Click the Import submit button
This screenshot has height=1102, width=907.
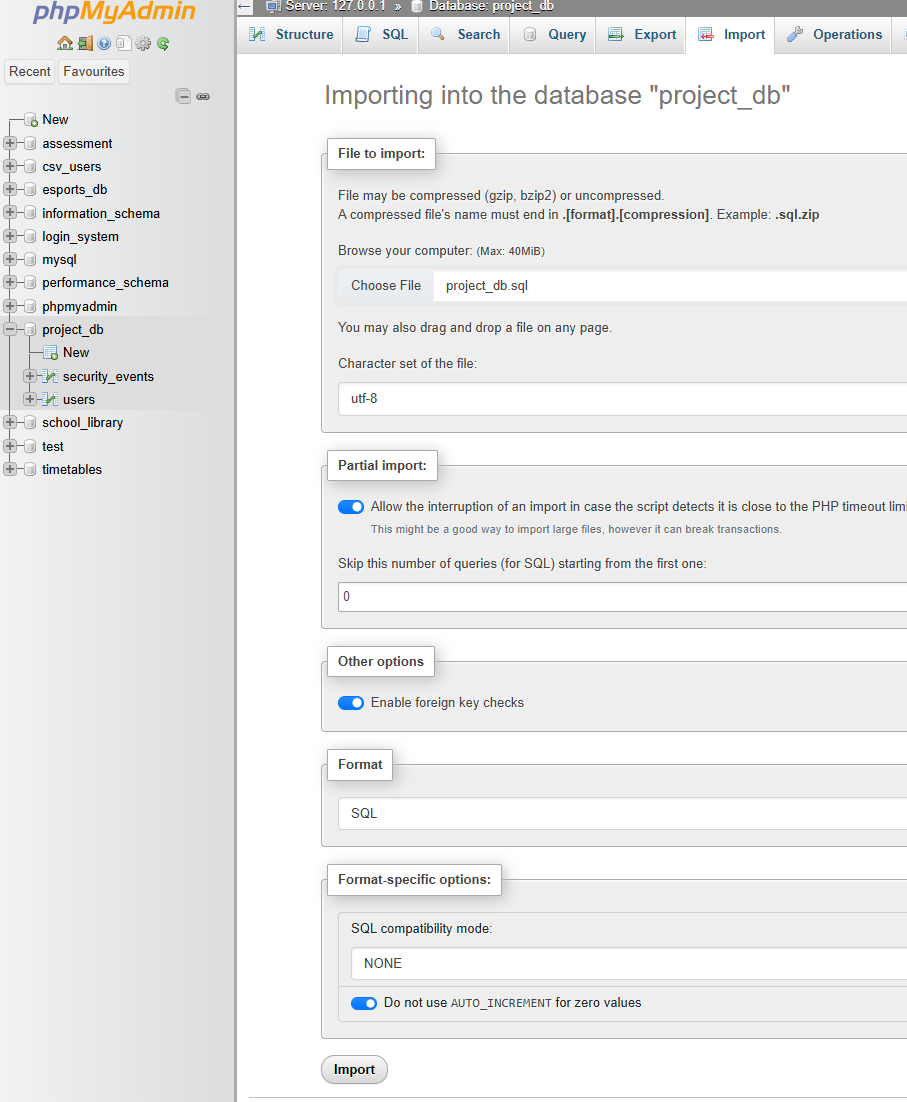coord(354,1070)
